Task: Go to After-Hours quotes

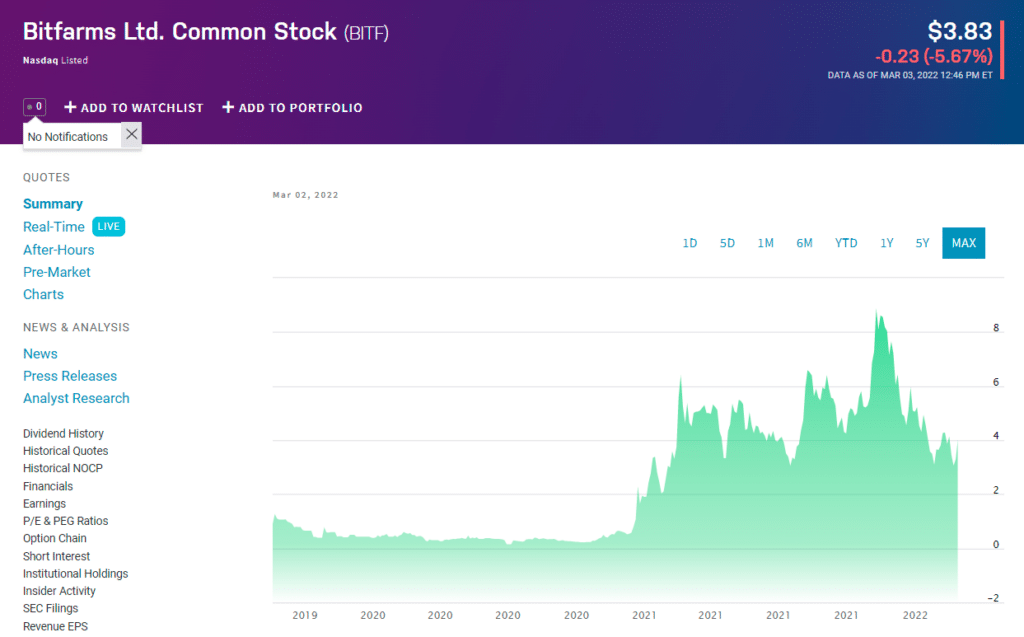Action: tap(59, 250)
